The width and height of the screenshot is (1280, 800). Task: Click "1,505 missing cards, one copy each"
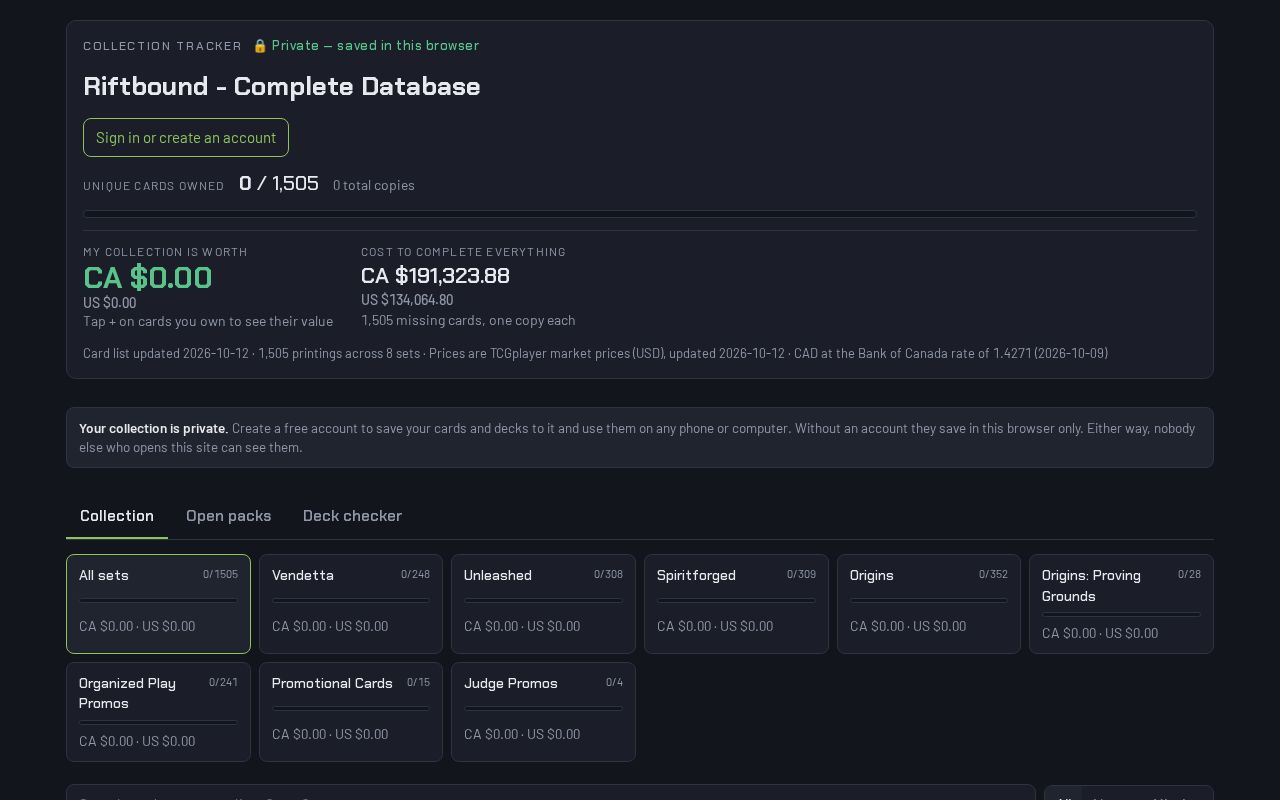[468, 320]
